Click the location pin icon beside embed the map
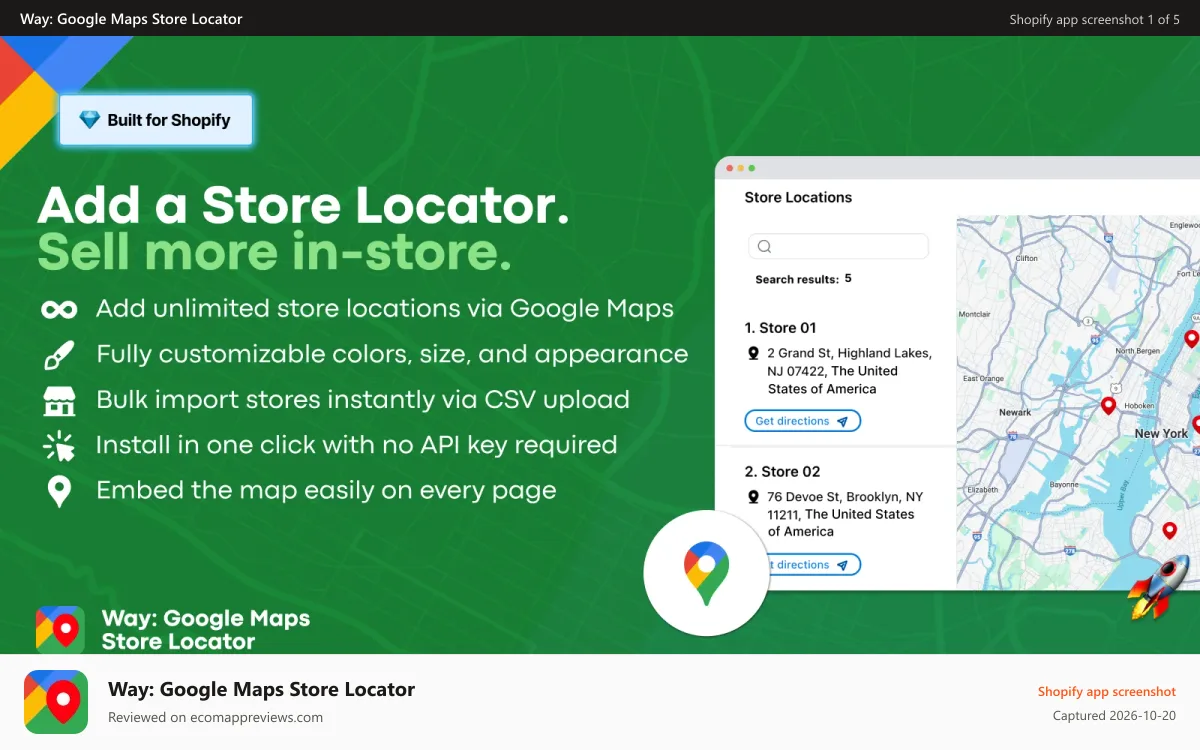The height and width of the screenshot is (750, 1200). click(x=60, y=492)
